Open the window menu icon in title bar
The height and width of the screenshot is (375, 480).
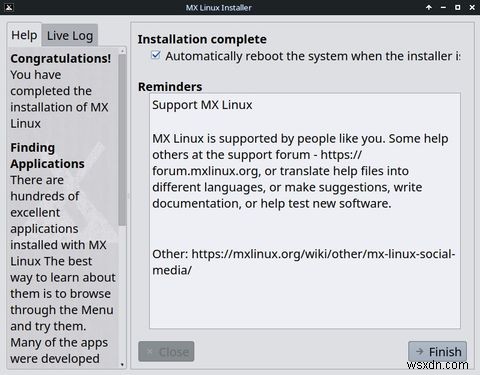click(x=9, y=7)
